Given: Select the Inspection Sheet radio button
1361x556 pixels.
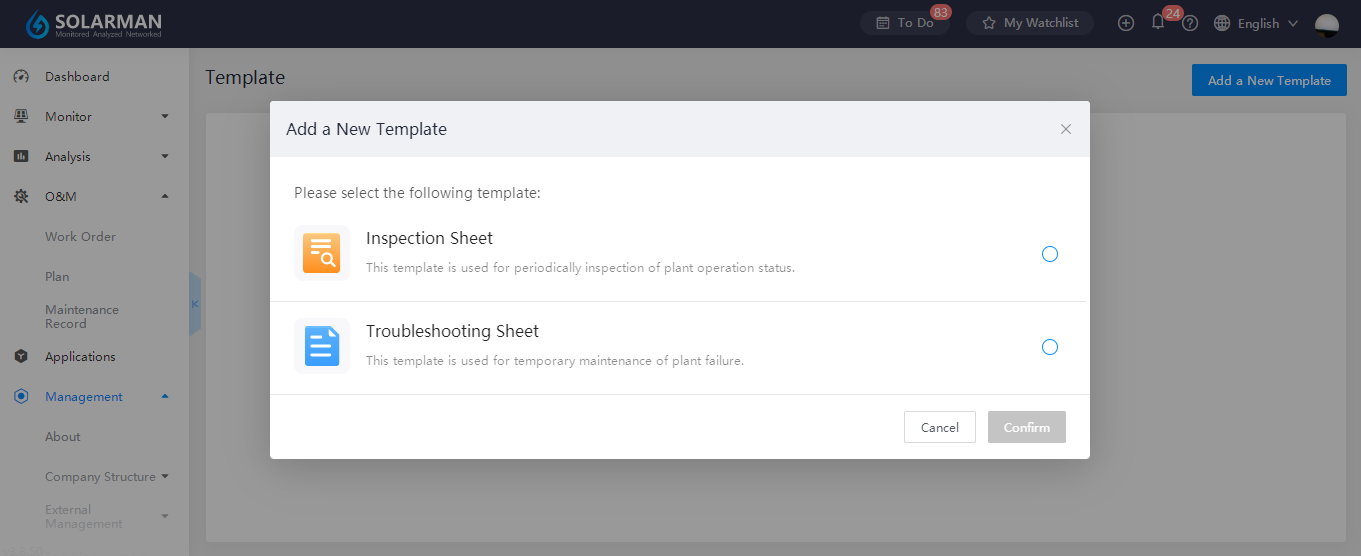Looking at the screenshot, I should pos(1050,254).
